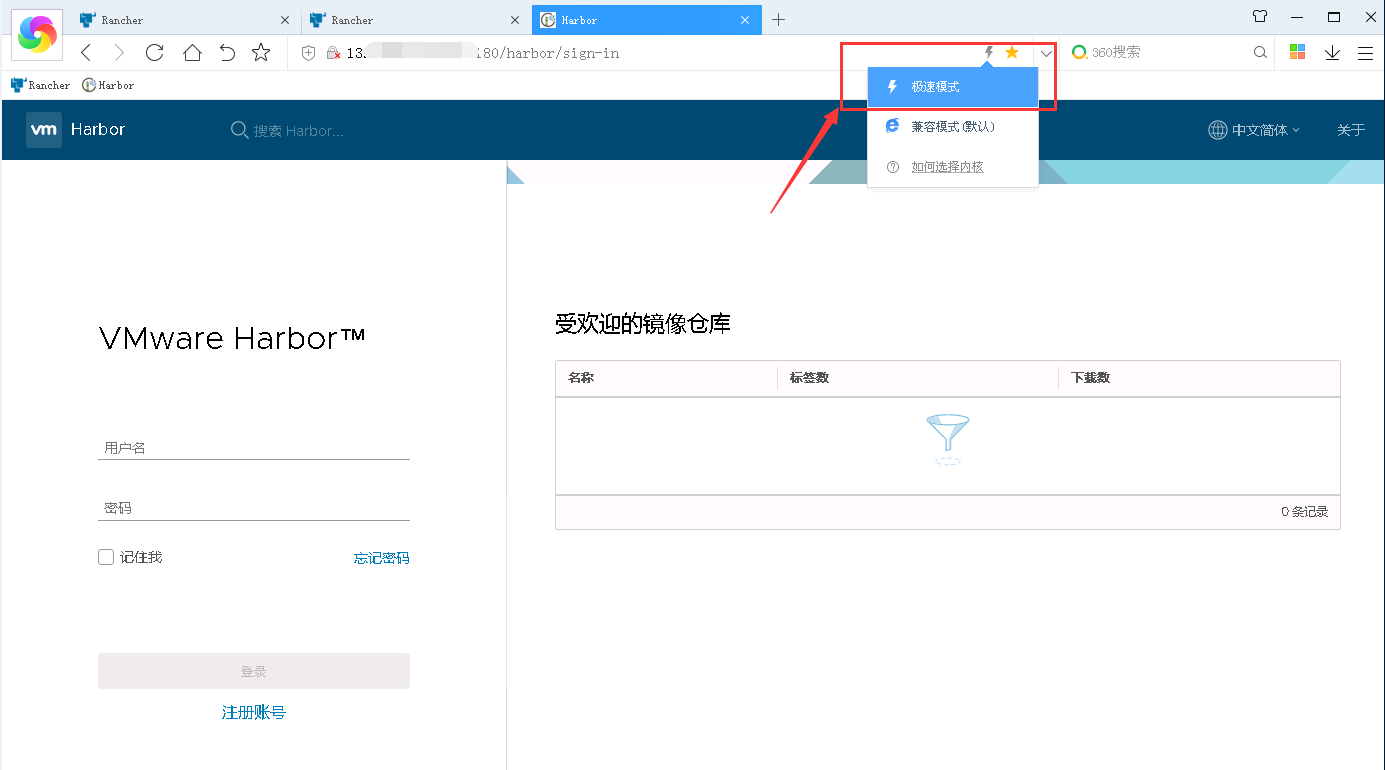This screenshot has width=1385, height=770.
Task: Click the yellow bookmark star in address bar
Action: tap(1012, 52)
